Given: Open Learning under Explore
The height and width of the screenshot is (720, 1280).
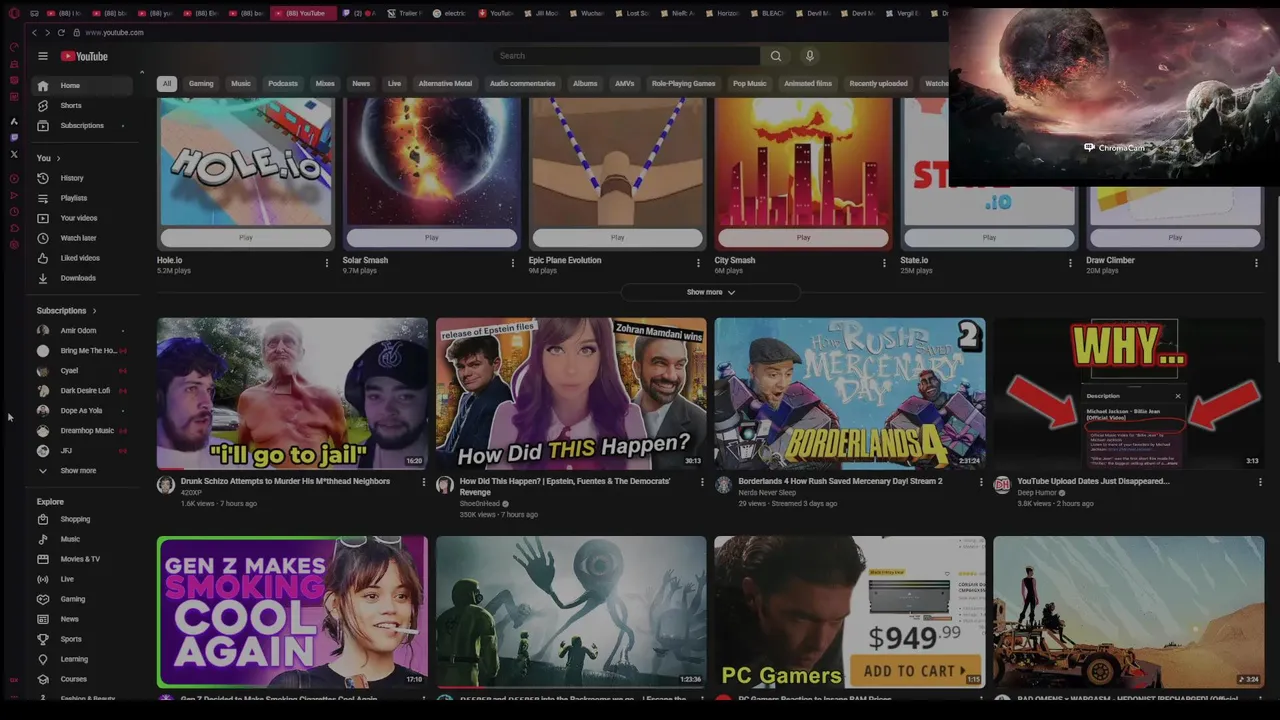Looking at the screenshot, I should click(82, 659).
